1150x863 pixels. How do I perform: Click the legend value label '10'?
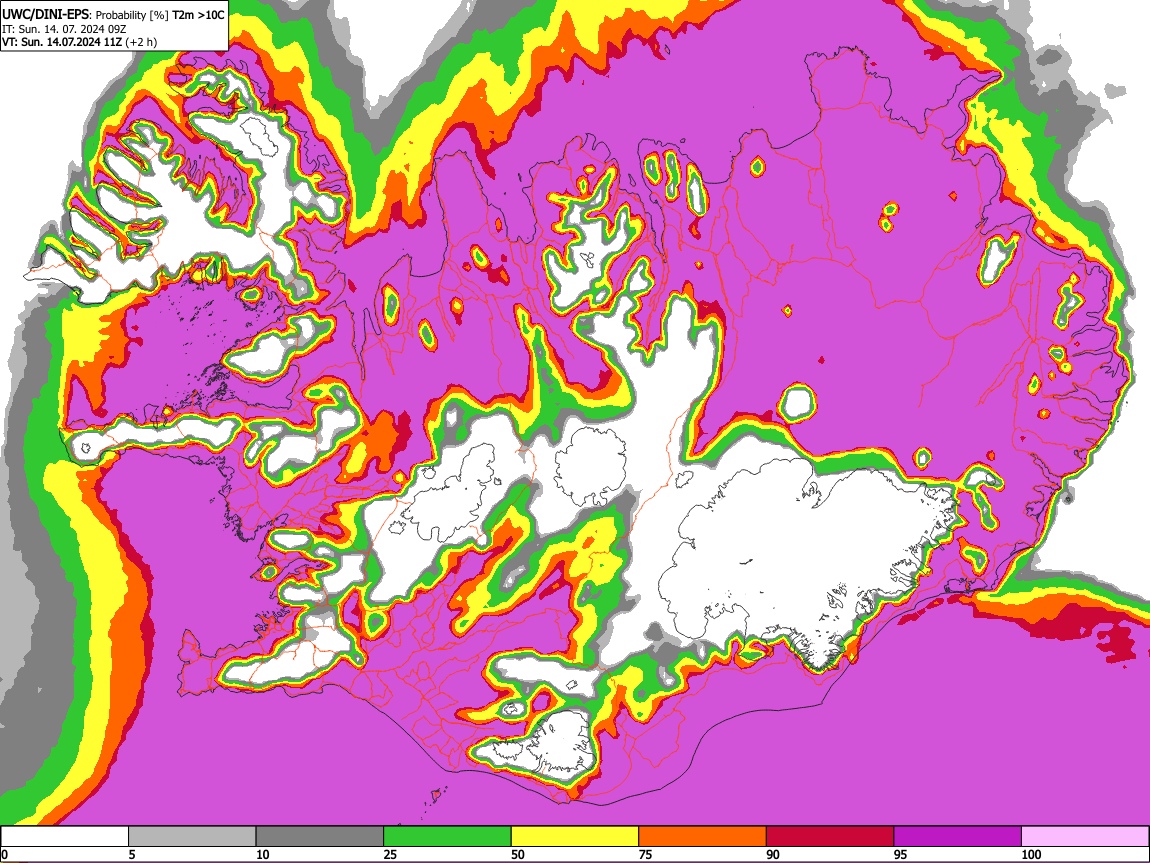point(263,854)
